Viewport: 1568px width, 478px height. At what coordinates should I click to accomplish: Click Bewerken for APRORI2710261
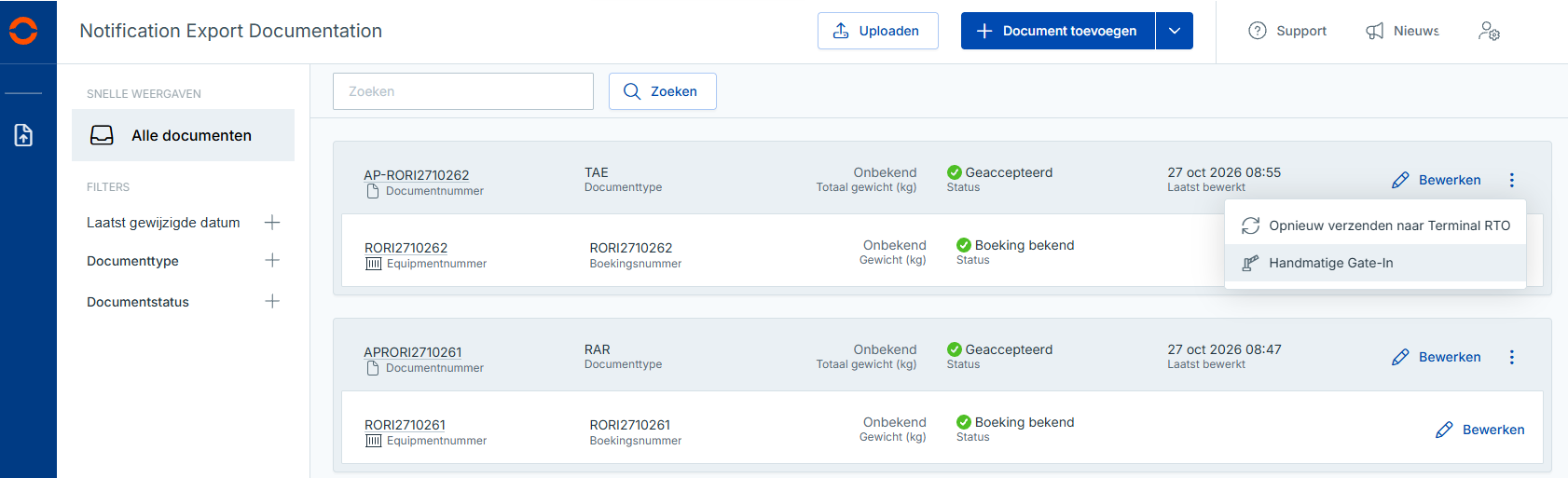(1436, 357)
